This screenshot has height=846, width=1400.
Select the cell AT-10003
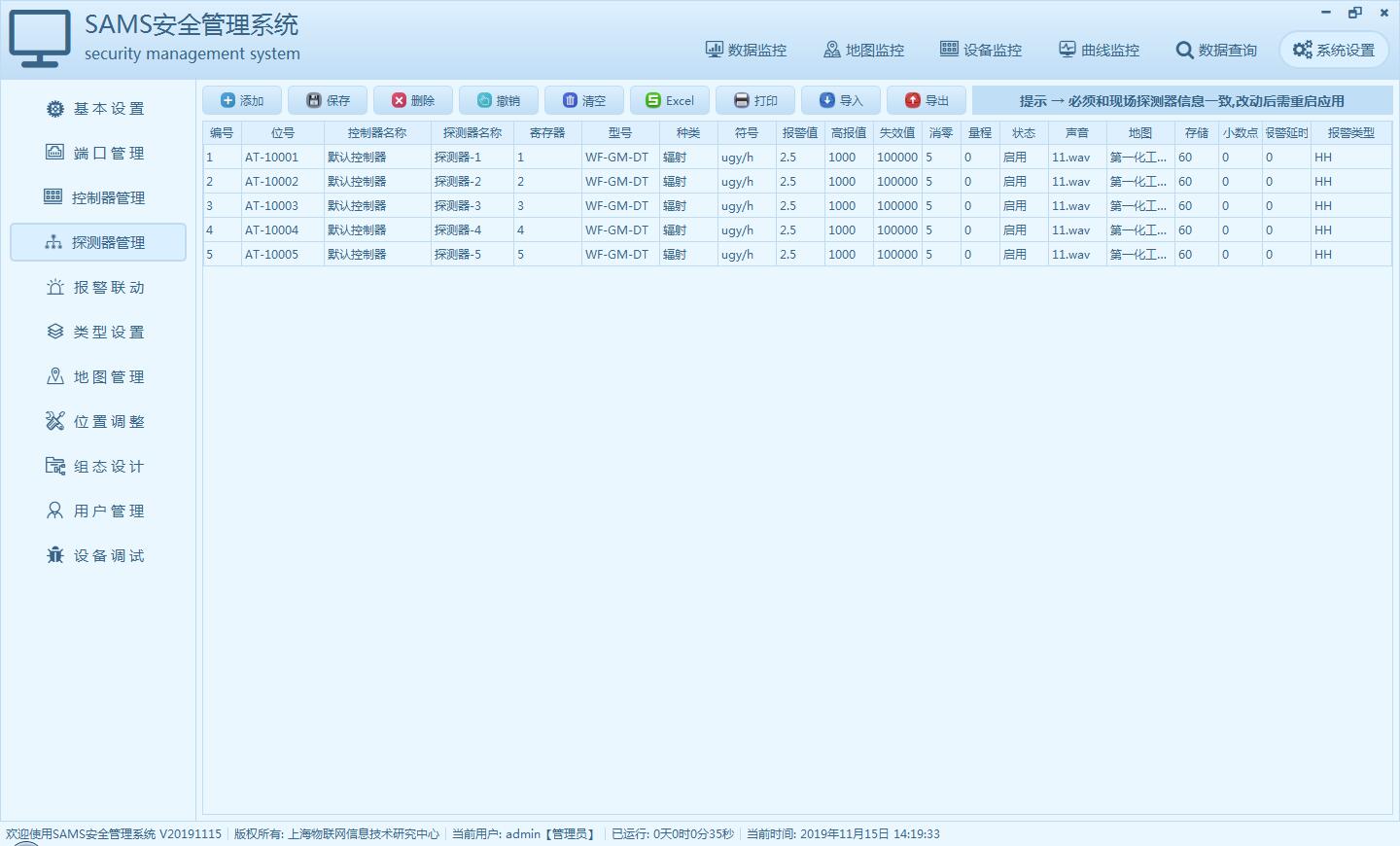[x=283, y=205]
